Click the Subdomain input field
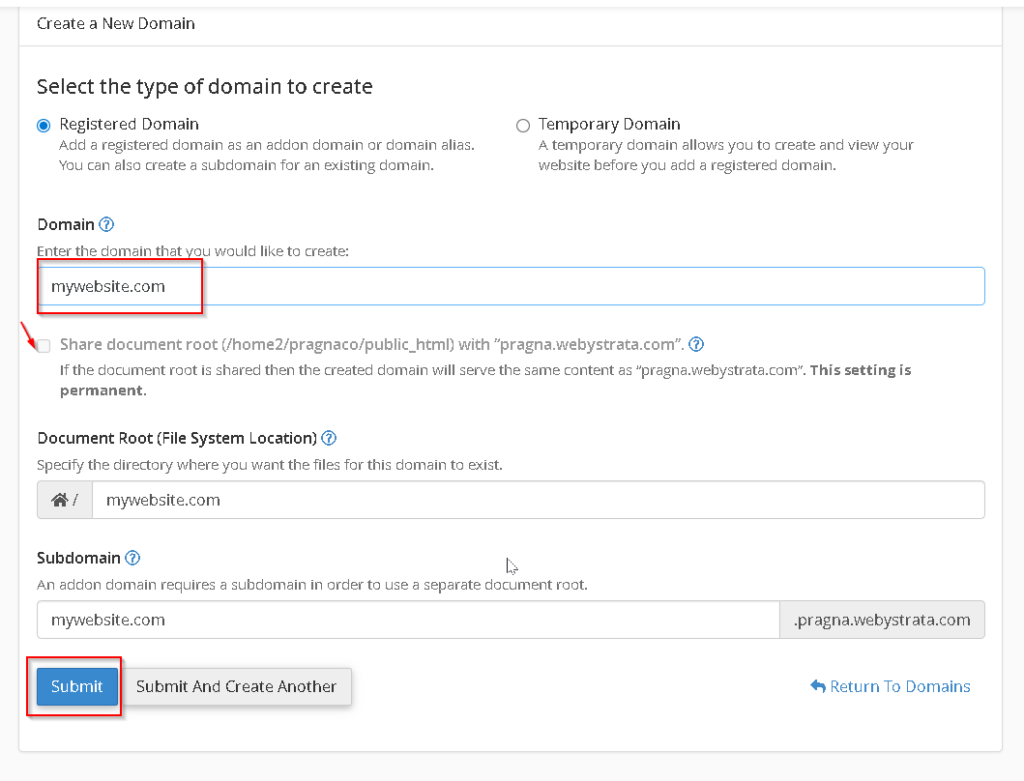 [x=408, y=620]
